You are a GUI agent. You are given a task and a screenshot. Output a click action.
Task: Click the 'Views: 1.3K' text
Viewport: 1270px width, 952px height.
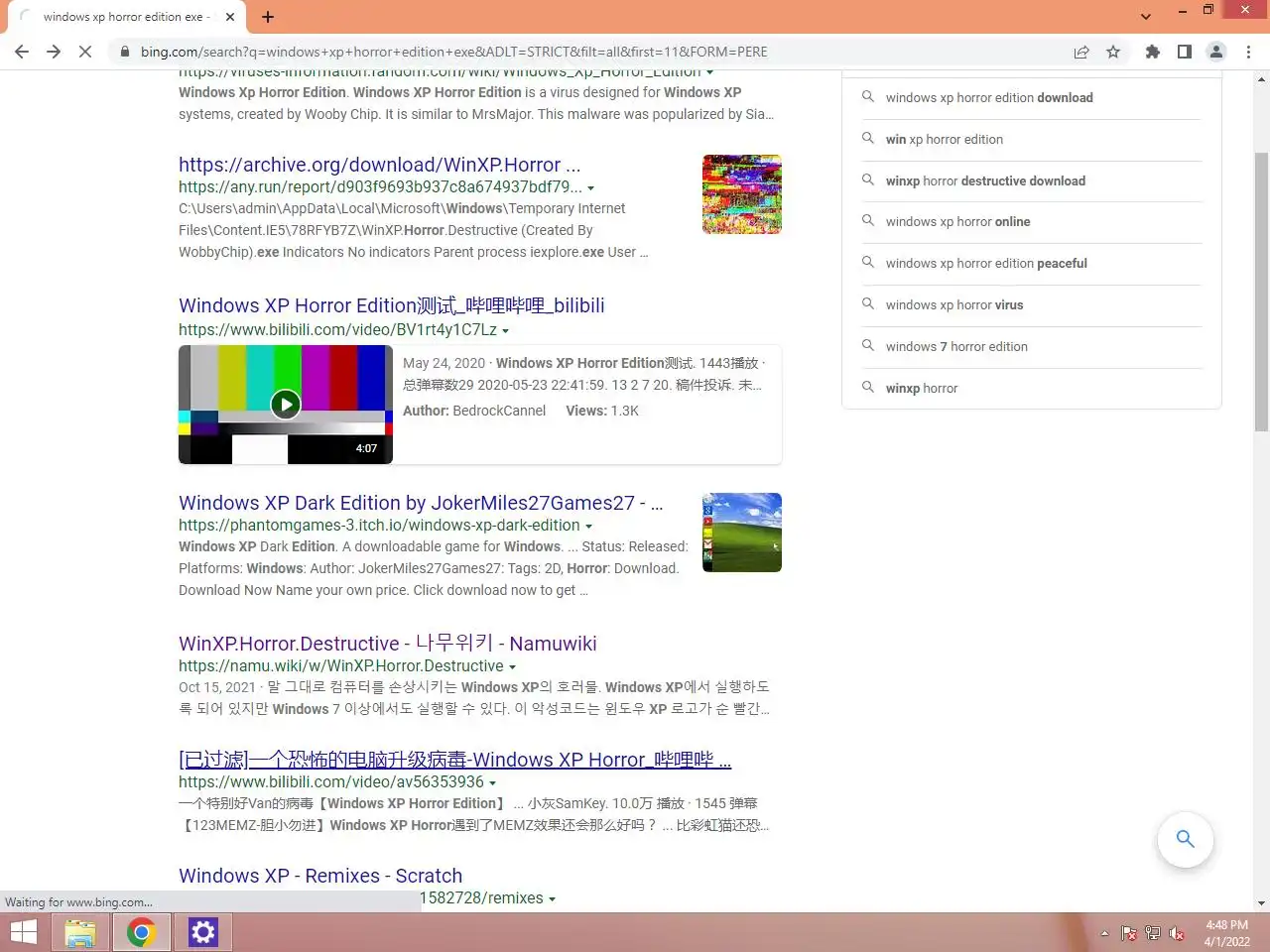coord(602,411)
